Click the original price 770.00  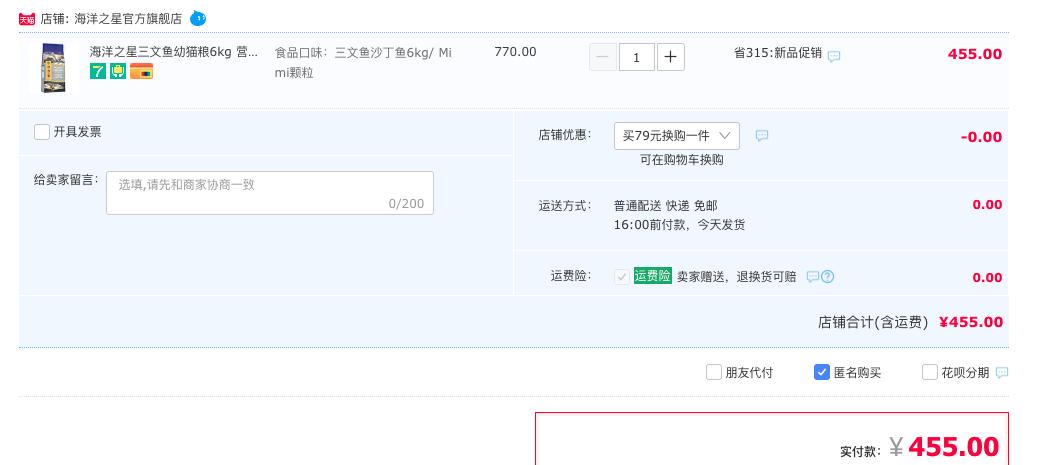tap(515, 52)
